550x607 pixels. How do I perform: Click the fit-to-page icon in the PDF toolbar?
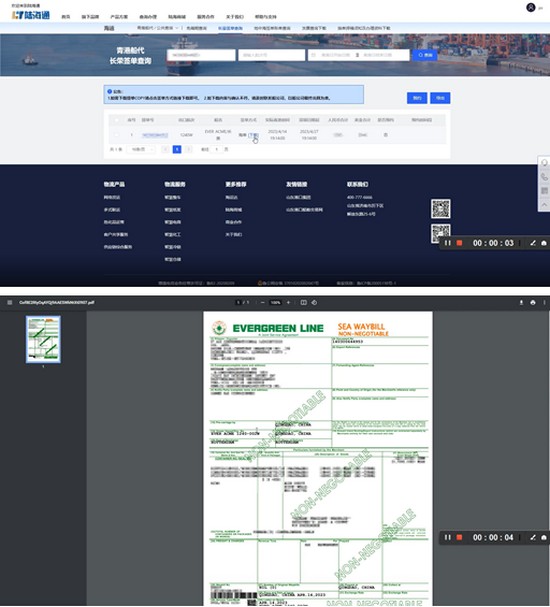pyautogui.click(x=304, y=302)
